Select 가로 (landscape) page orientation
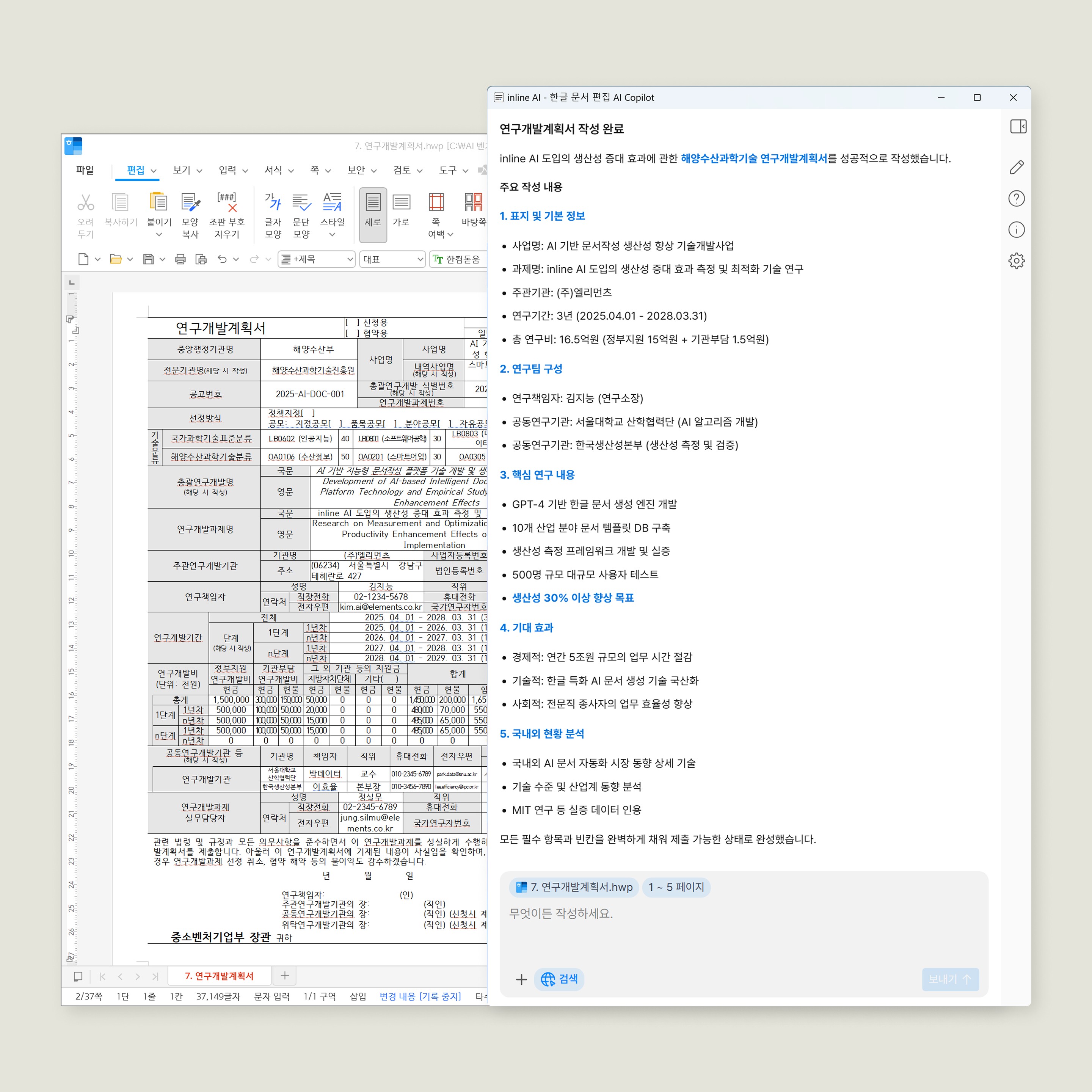Image resolution: width=1092 pixels, height=1092 pixels. pos(401,202)
